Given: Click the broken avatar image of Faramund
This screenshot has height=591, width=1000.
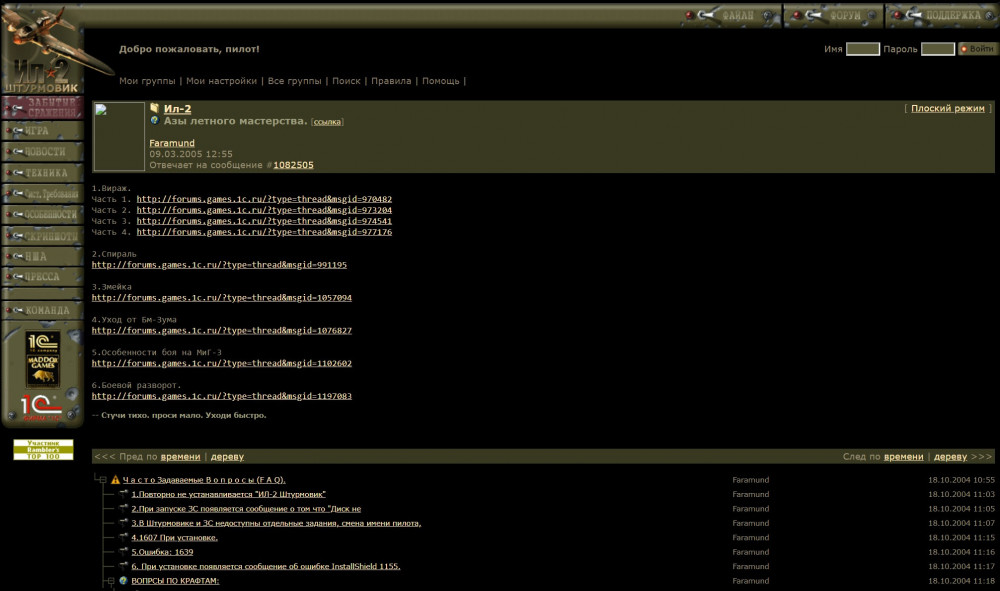Looking at the screenshot, I should tap(119, 136).
